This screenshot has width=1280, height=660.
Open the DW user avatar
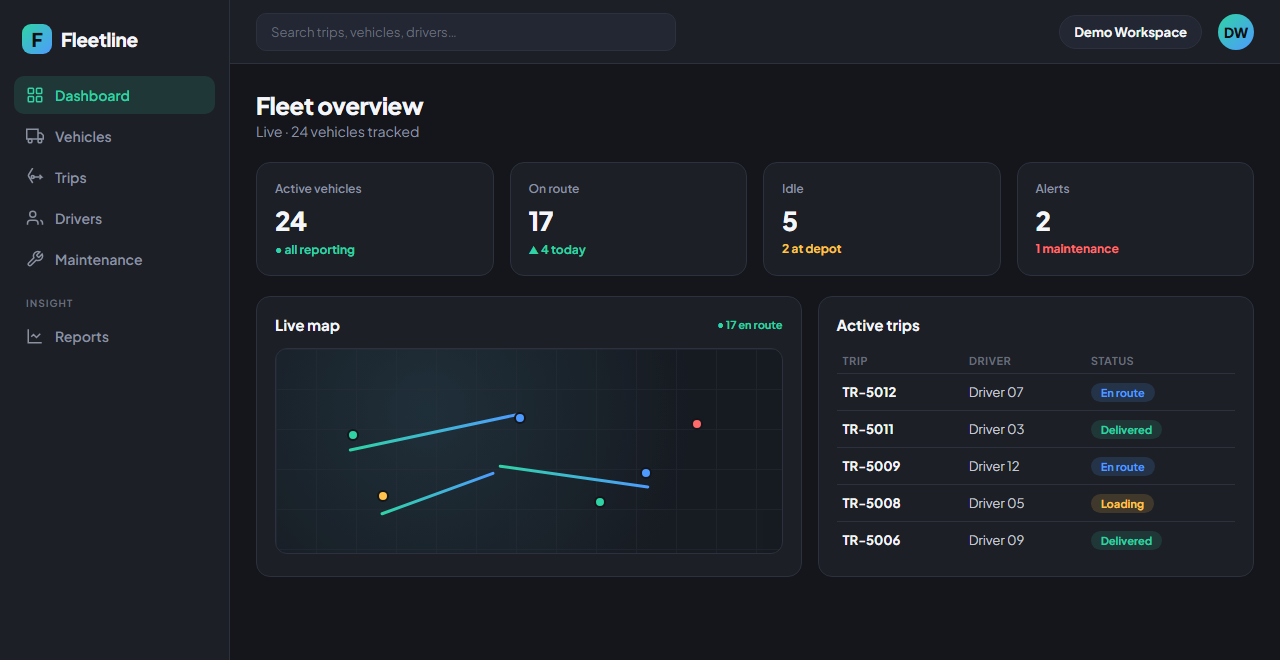[1236, 32]
